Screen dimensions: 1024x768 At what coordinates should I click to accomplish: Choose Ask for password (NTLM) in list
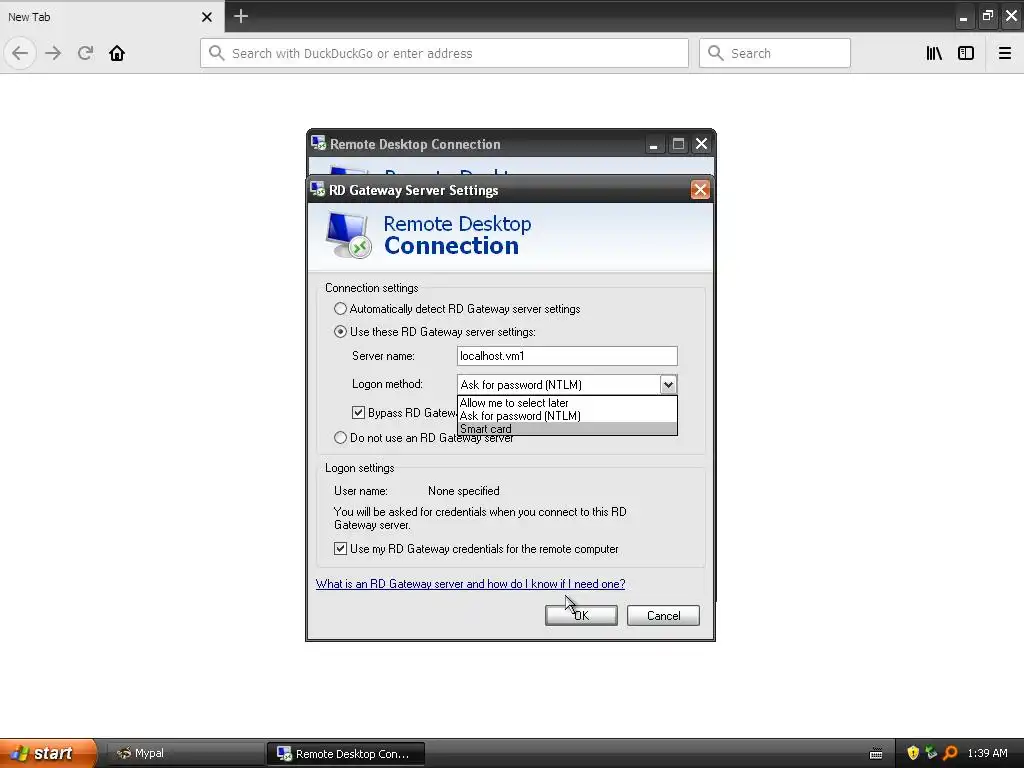pyautogui.click(x=567, y=416)
